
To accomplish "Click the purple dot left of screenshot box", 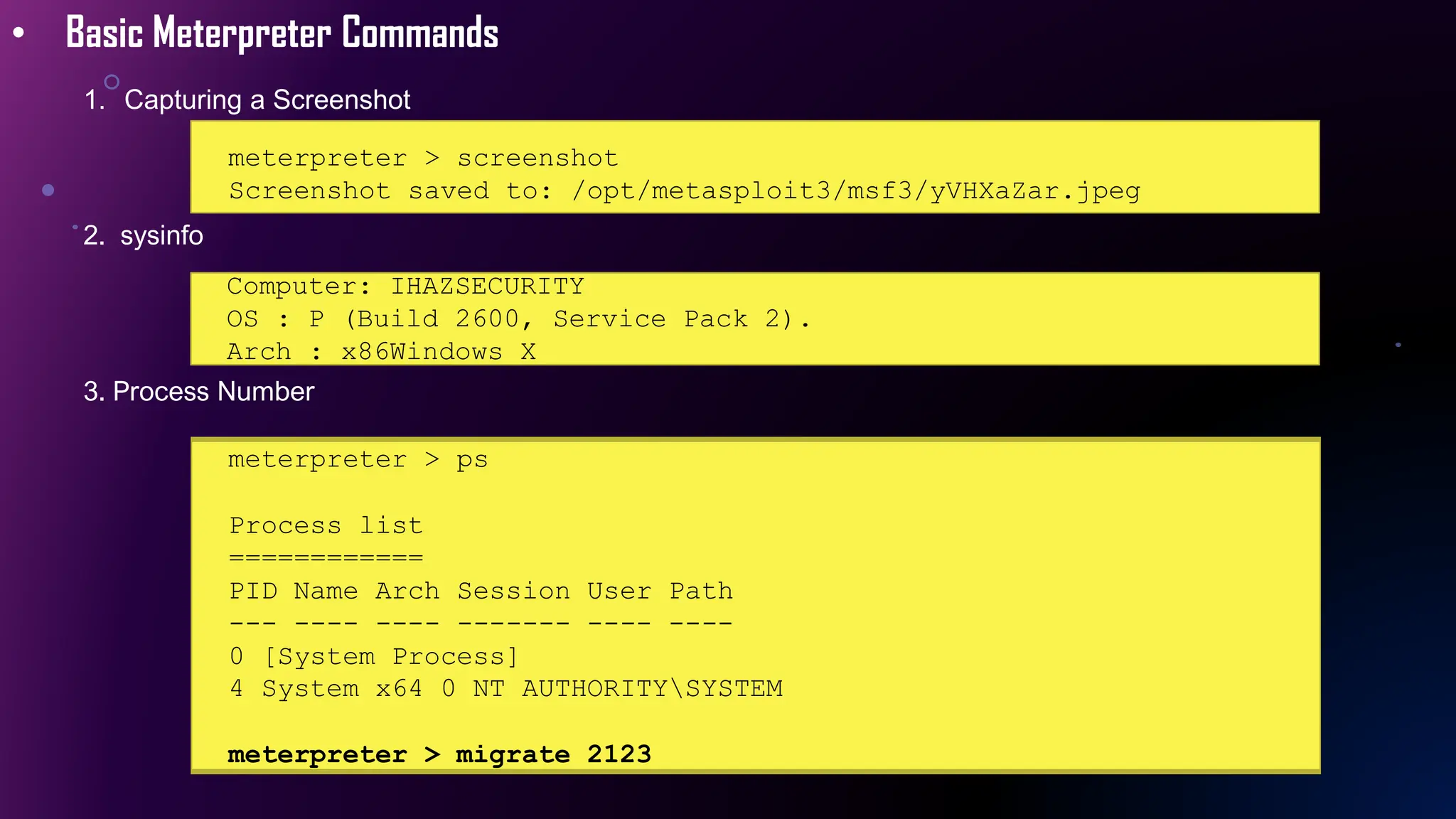I will click(48, 190).
